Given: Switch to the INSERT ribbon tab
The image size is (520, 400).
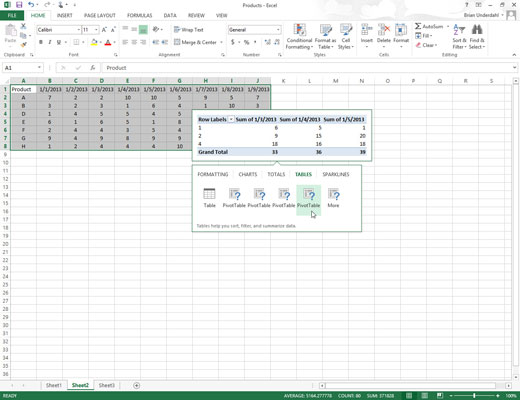Looking at the screenshot, I should point(64,15).
